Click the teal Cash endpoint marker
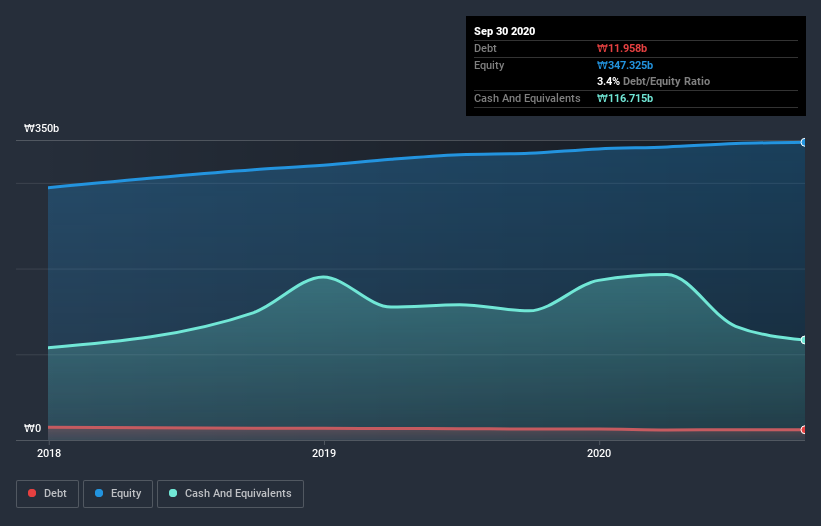 [x=804, y=340]
